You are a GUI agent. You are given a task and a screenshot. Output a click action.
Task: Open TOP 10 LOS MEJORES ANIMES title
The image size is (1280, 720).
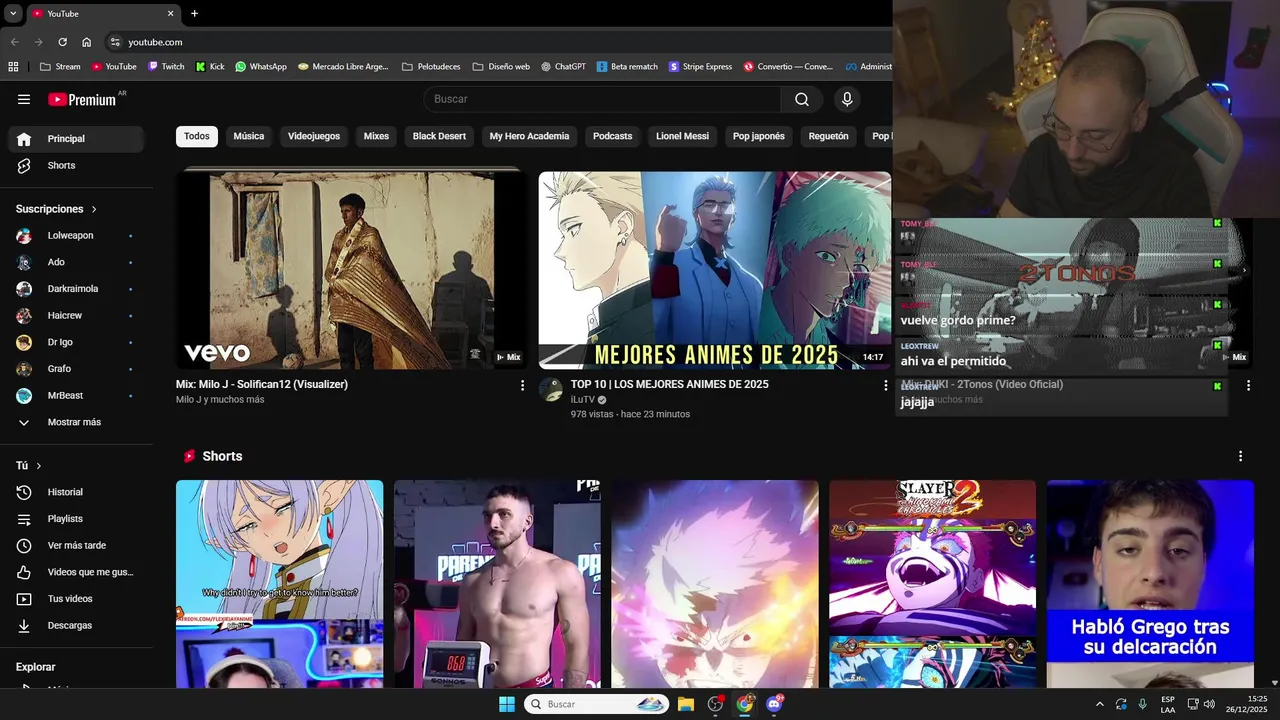coord(669,385)
